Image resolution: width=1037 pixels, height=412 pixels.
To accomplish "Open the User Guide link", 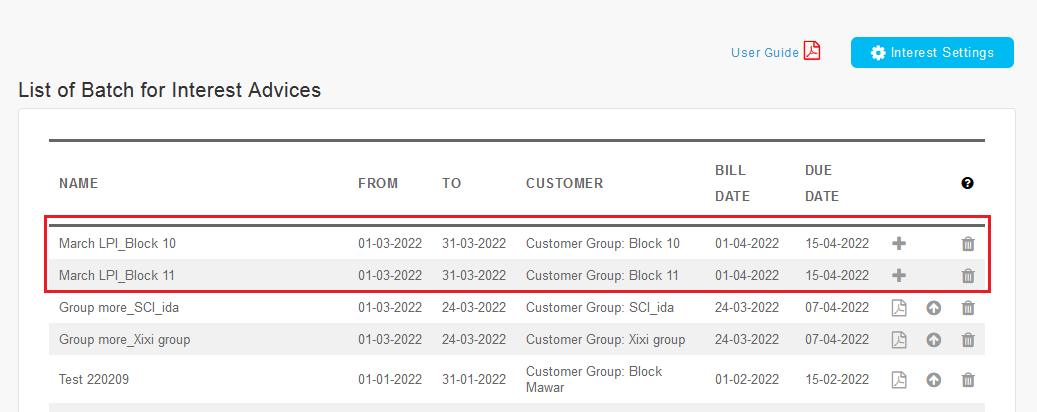I will [x=764, y=53].
